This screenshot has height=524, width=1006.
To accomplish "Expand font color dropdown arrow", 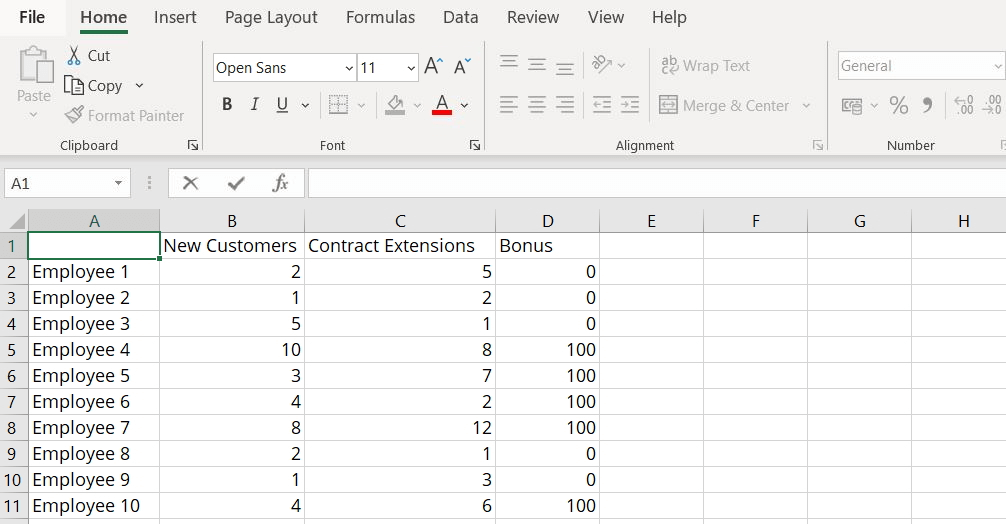I will (465, 105).
